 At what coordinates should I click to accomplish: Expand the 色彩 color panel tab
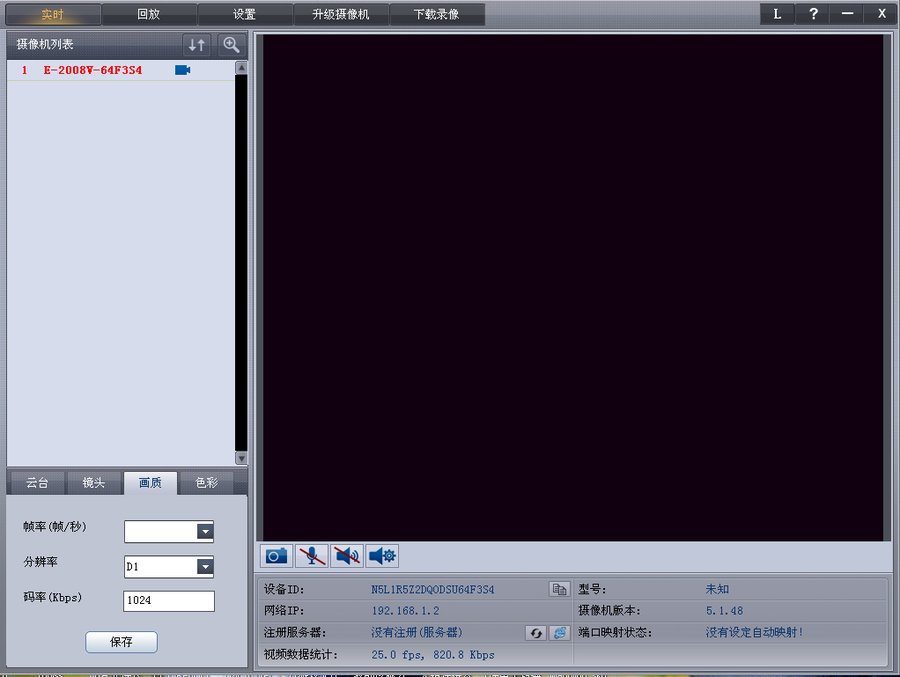pyautogui.click(x=206, y=483)
